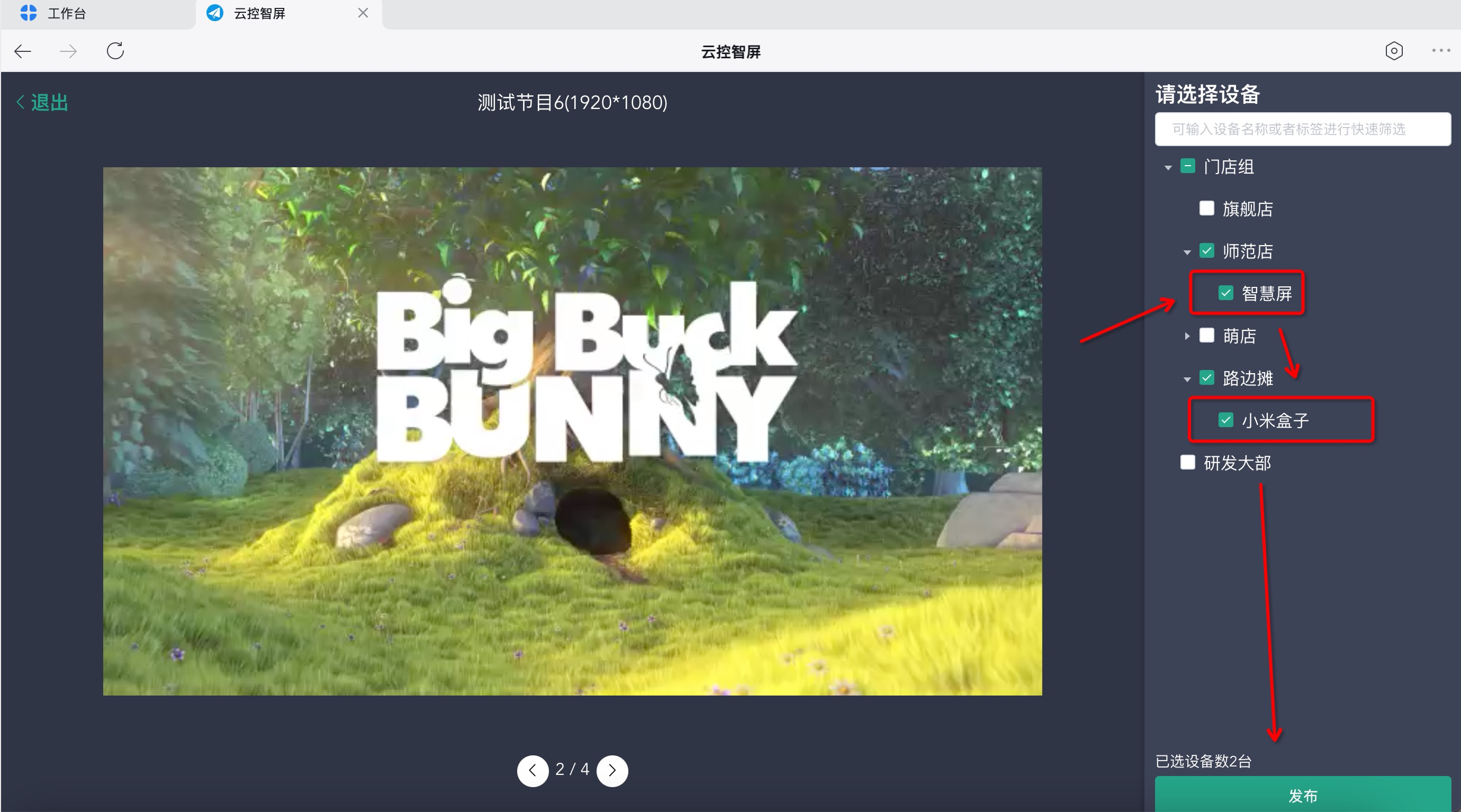Viewport: 1461px width, 812px height.
Task: Expand the 萌店 tree node
Action: click(x=1187, y=336)
